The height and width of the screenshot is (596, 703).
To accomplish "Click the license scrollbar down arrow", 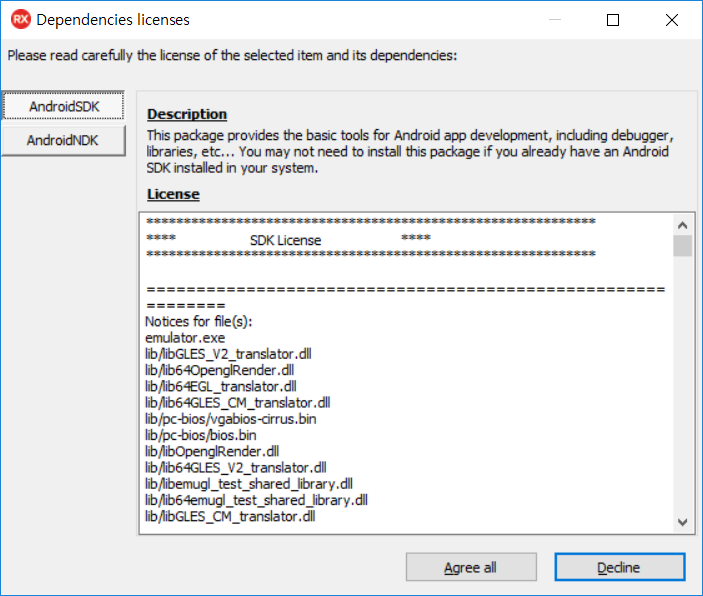I will (682, 522).
